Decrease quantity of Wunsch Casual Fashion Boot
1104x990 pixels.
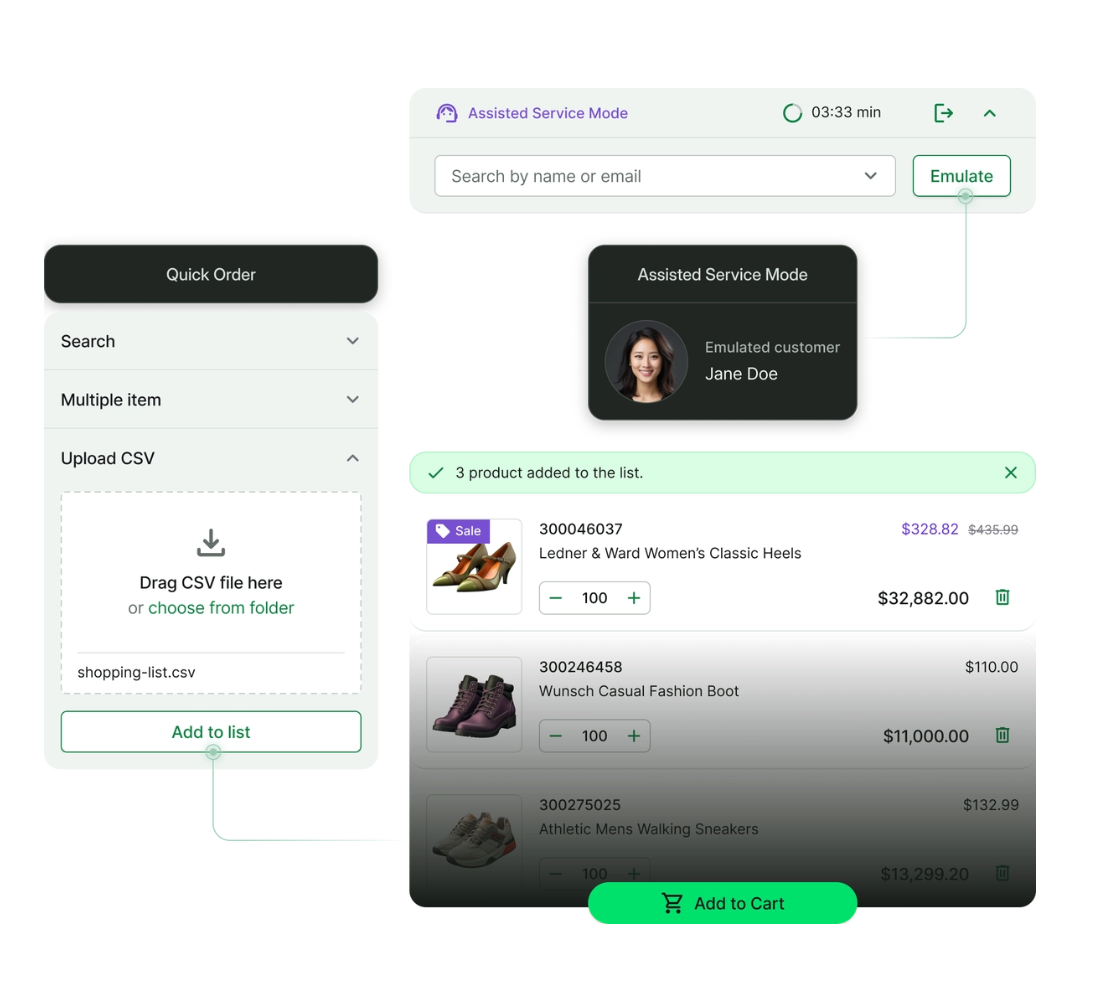[556, 736]
